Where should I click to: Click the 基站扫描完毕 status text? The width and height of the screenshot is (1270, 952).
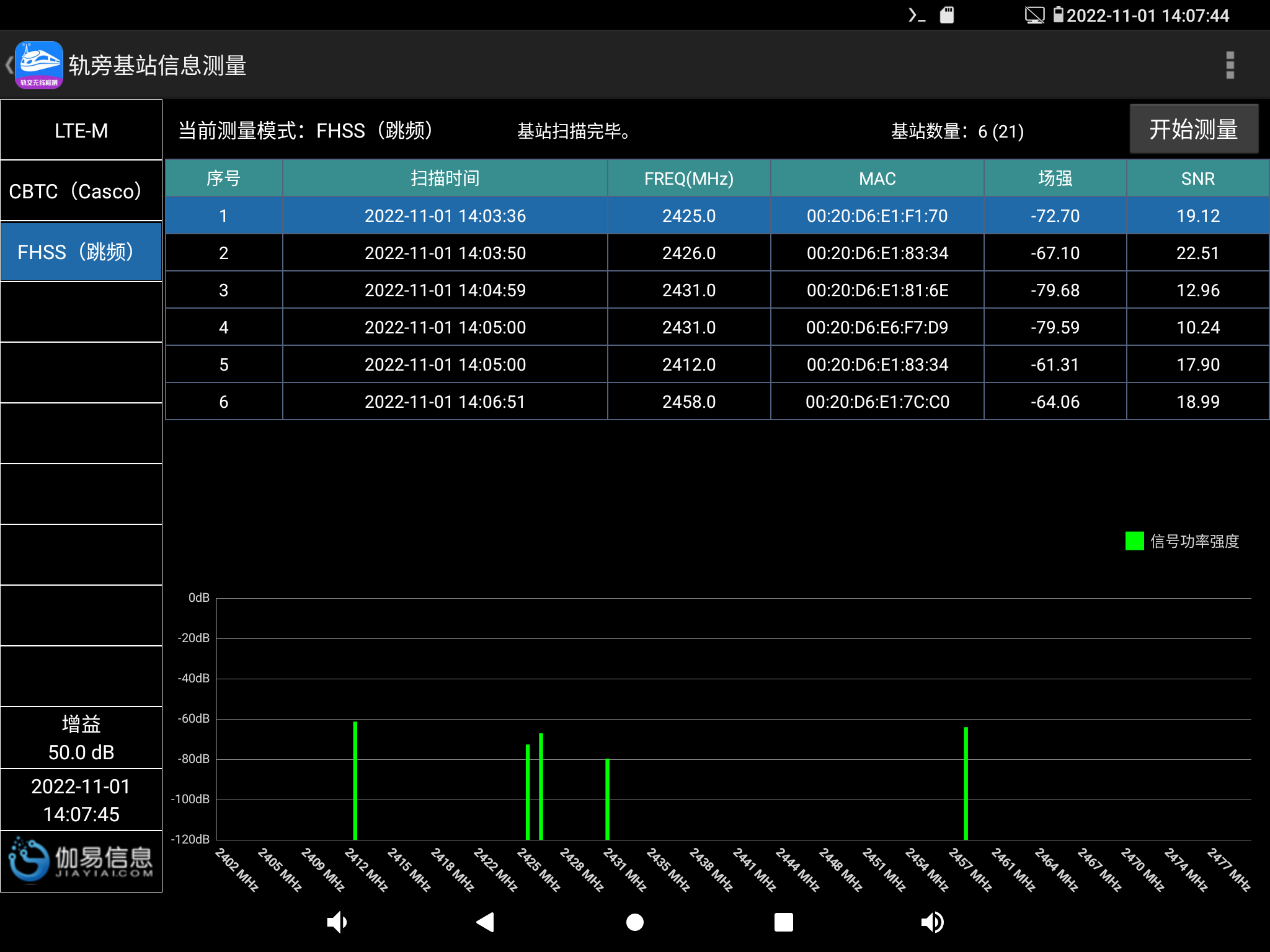(574, 131)
